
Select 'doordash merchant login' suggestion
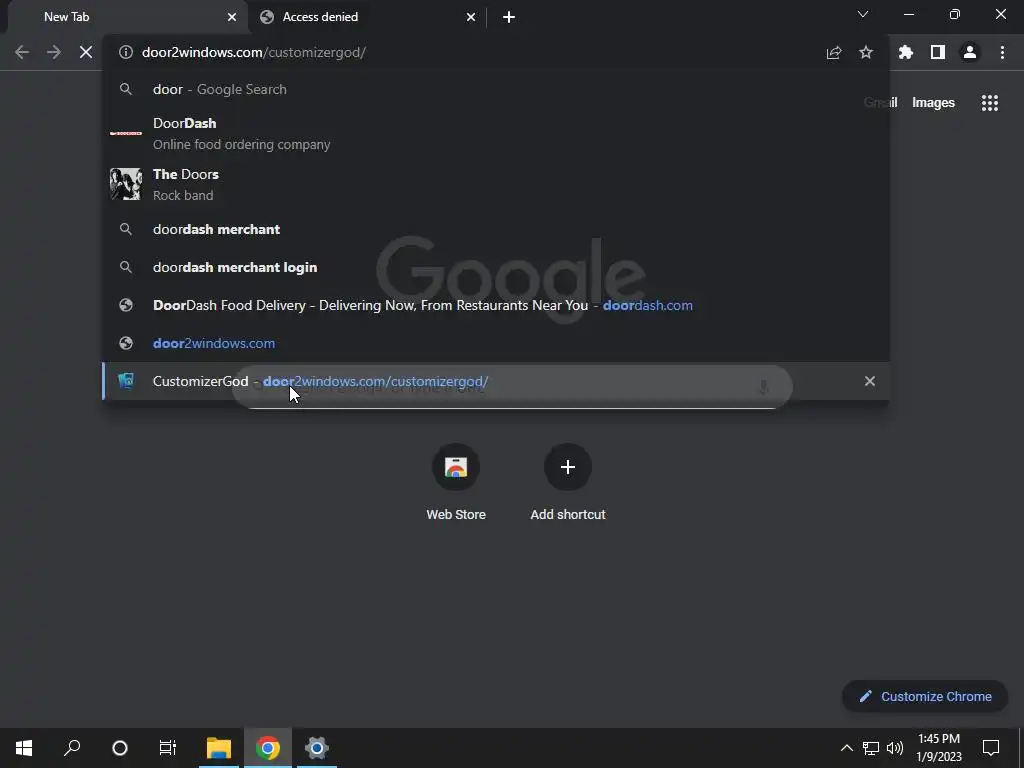pyautogui.click(x=496, y=267)
